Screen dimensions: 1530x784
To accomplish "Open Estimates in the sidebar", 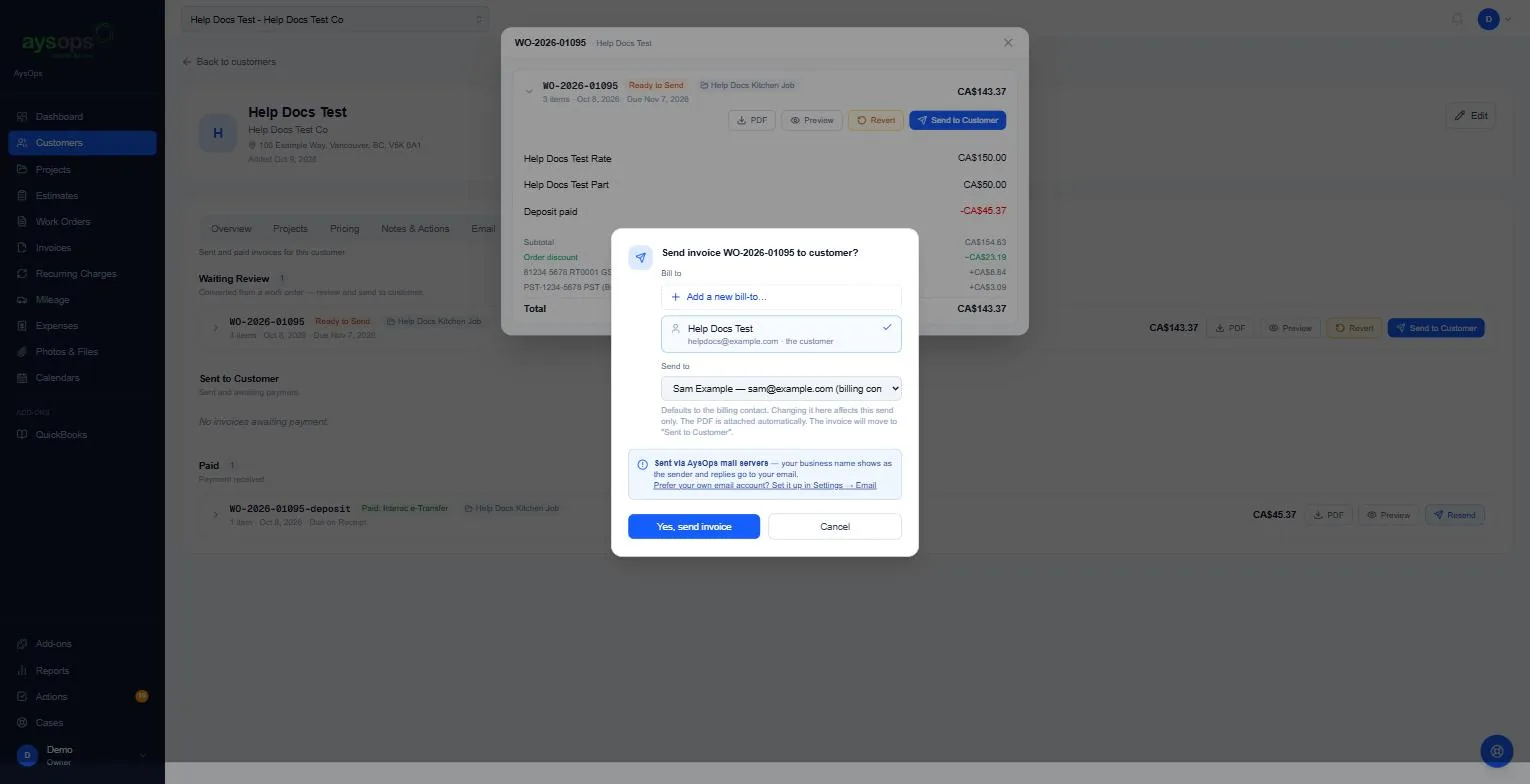I will pos(82,196).
